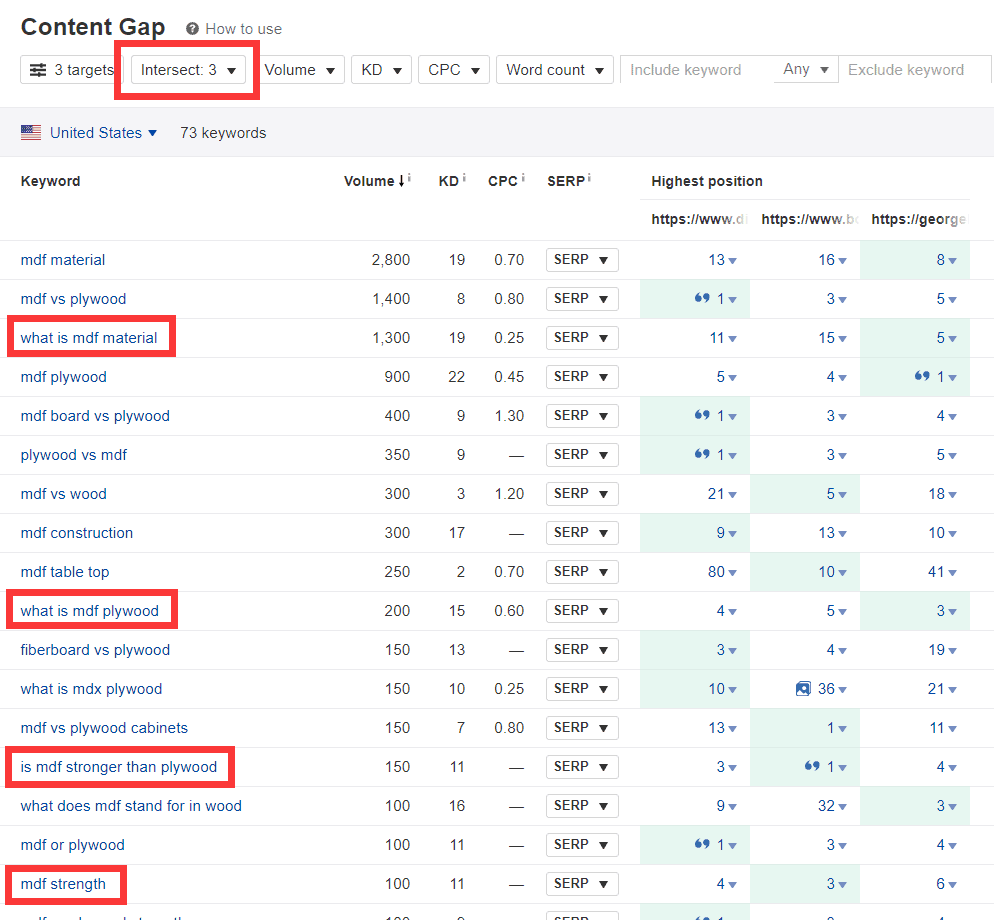Open SERP dropdown for mdf material row
Image resolution: width=994 pixels, height=920 pixels.
(582, 260)
